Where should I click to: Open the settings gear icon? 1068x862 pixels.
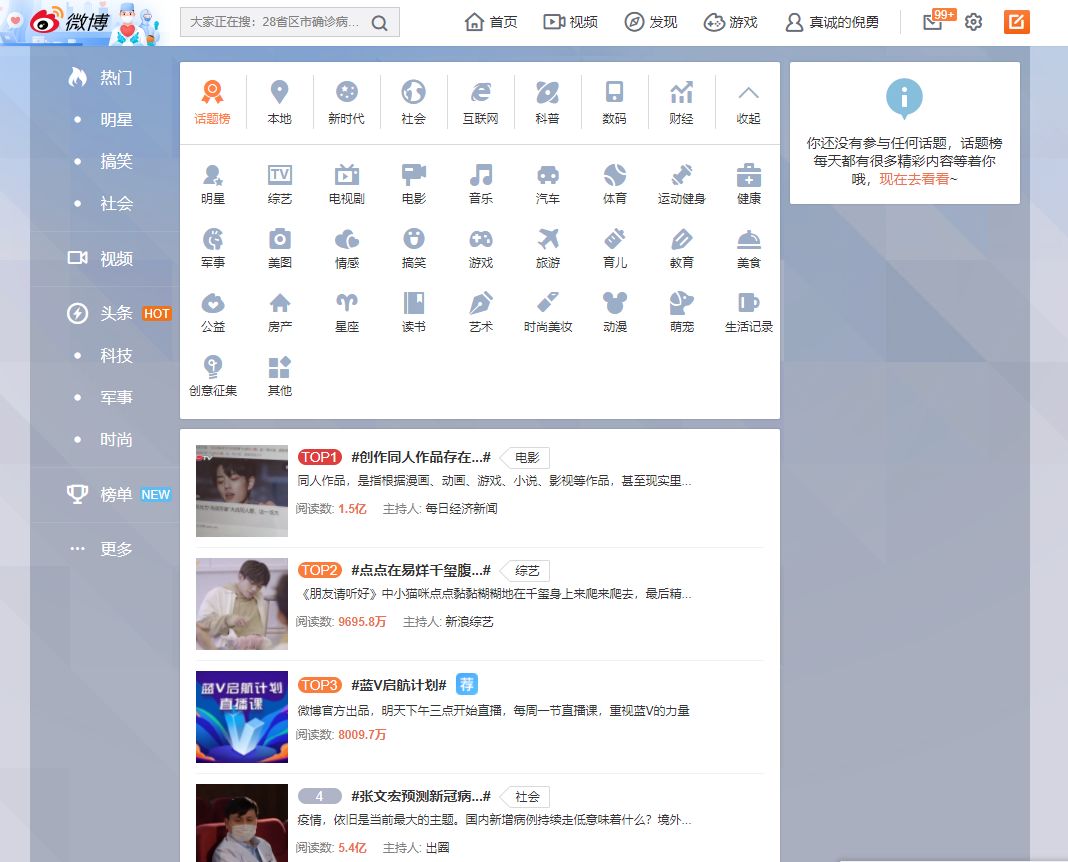[973, 22]
